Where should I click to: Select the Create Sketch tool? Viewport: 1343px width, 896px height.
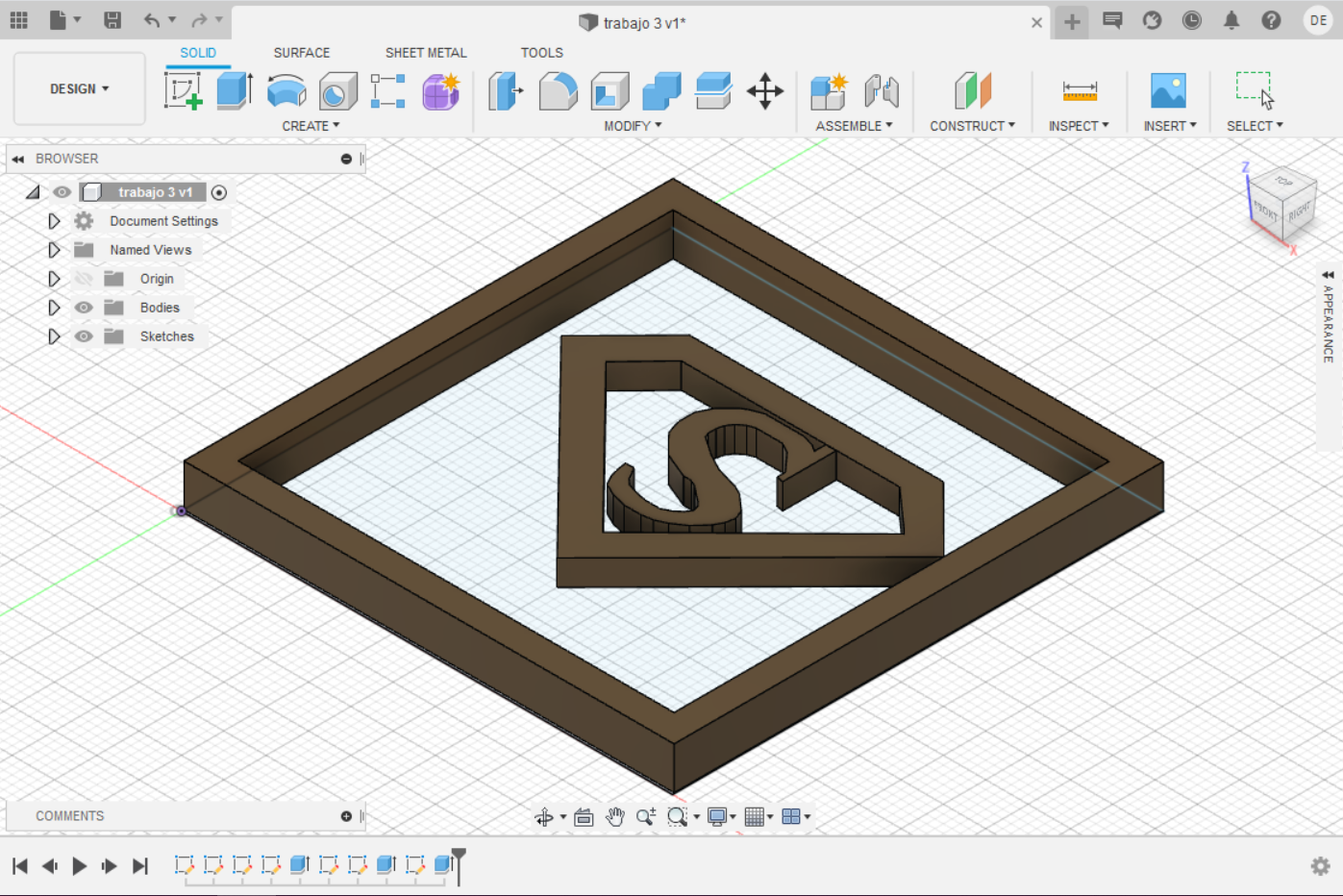183,91
